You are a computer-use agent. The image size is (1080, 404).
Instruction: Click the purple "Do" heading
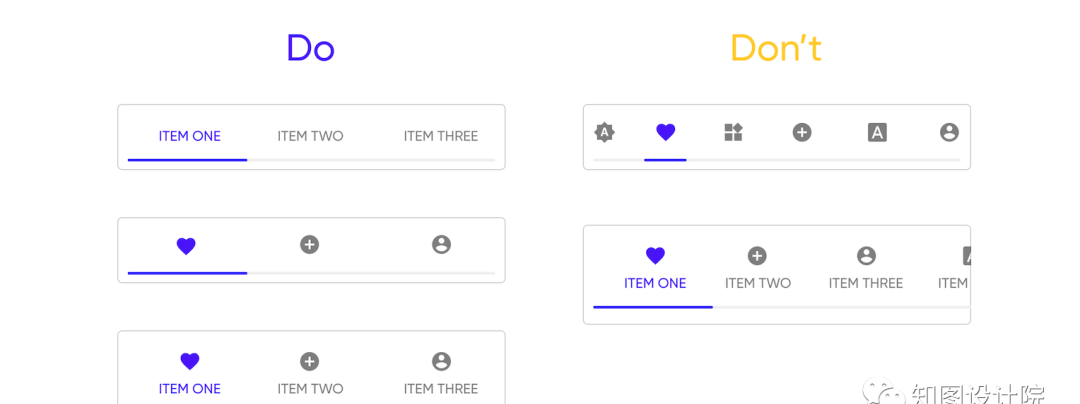coord(311,48)
